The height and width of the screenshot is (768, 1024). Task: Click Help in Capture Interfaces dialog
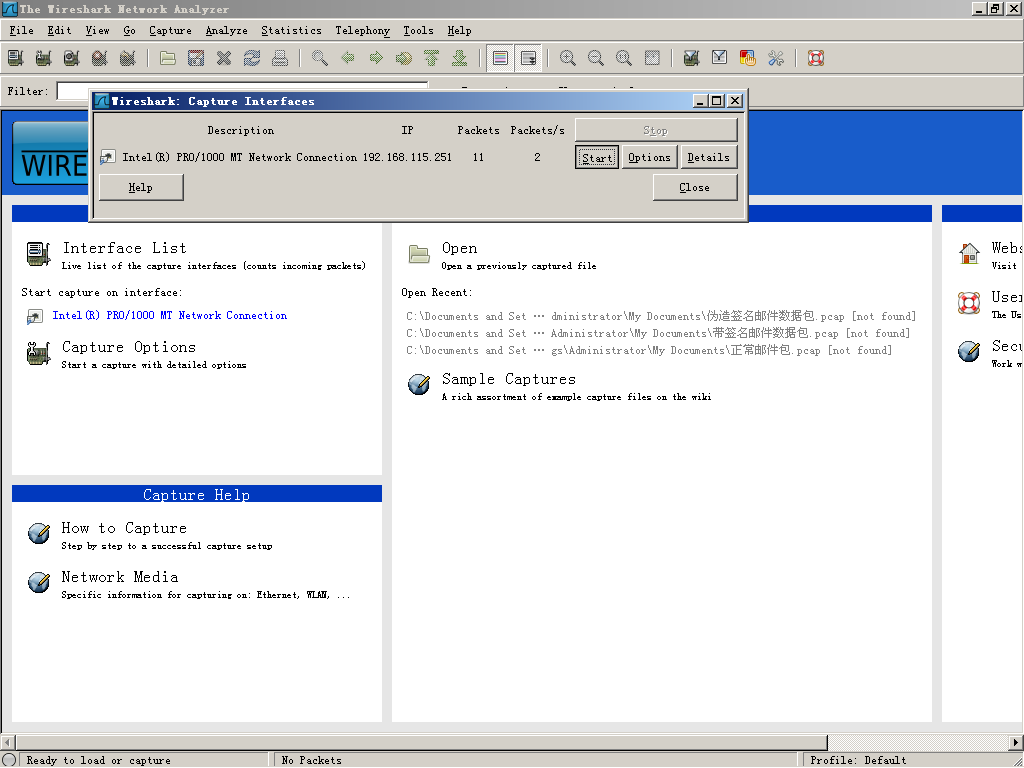[x=140, y=187]
